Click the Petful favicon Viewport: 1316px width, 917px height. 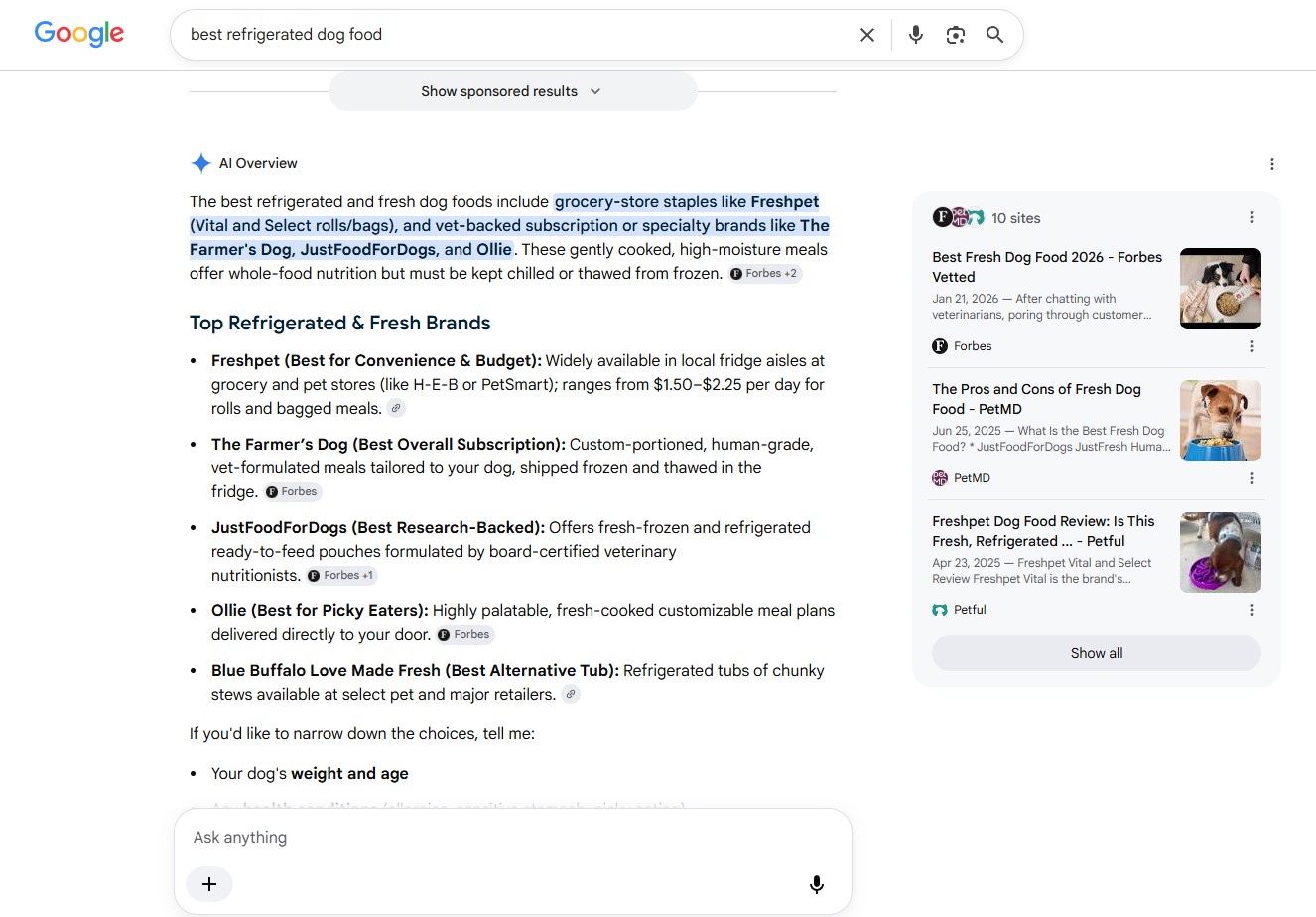[x=940, y=610]
